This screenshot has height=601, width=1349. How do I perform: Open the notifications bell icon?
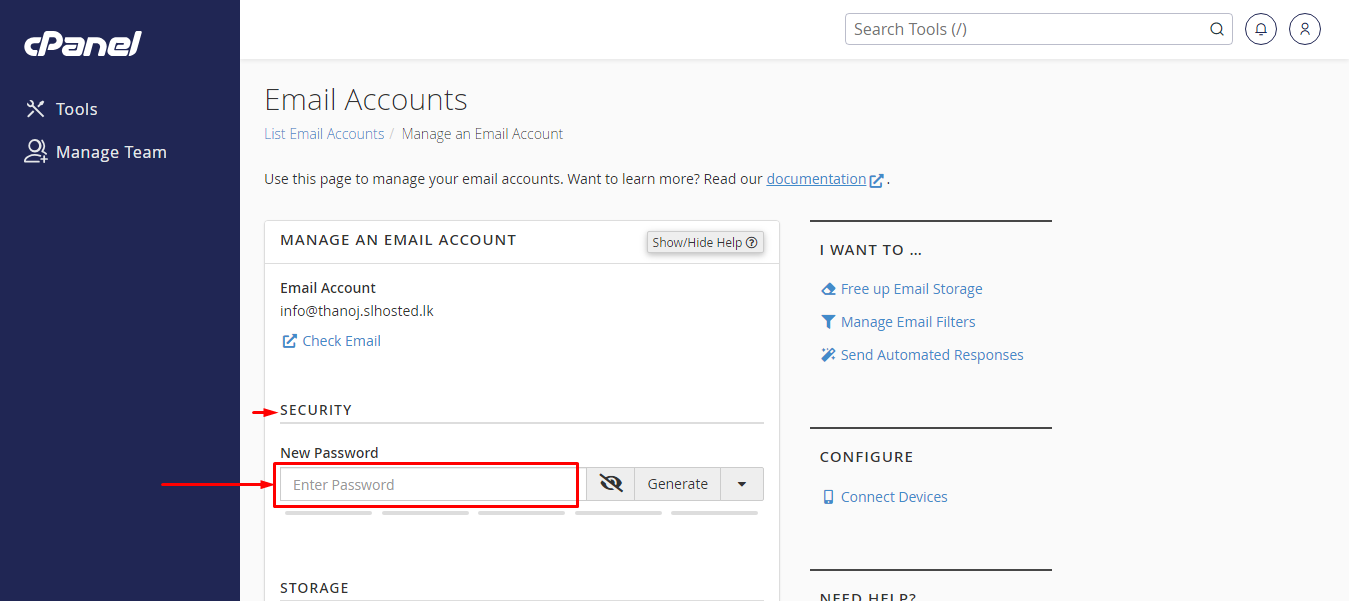[x=1261, y=29]
